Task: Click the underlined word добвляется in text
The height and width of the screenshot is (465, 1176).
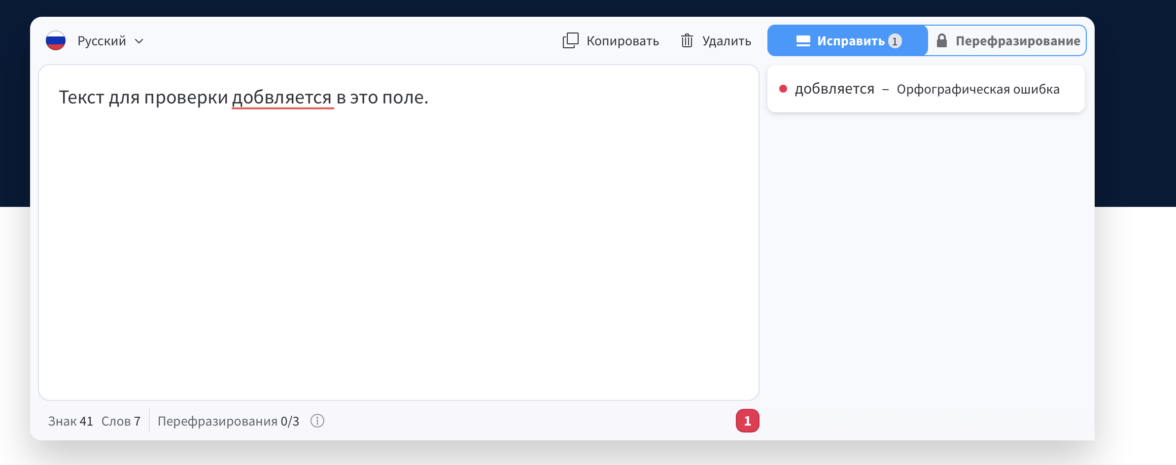Action: (282, 98)
